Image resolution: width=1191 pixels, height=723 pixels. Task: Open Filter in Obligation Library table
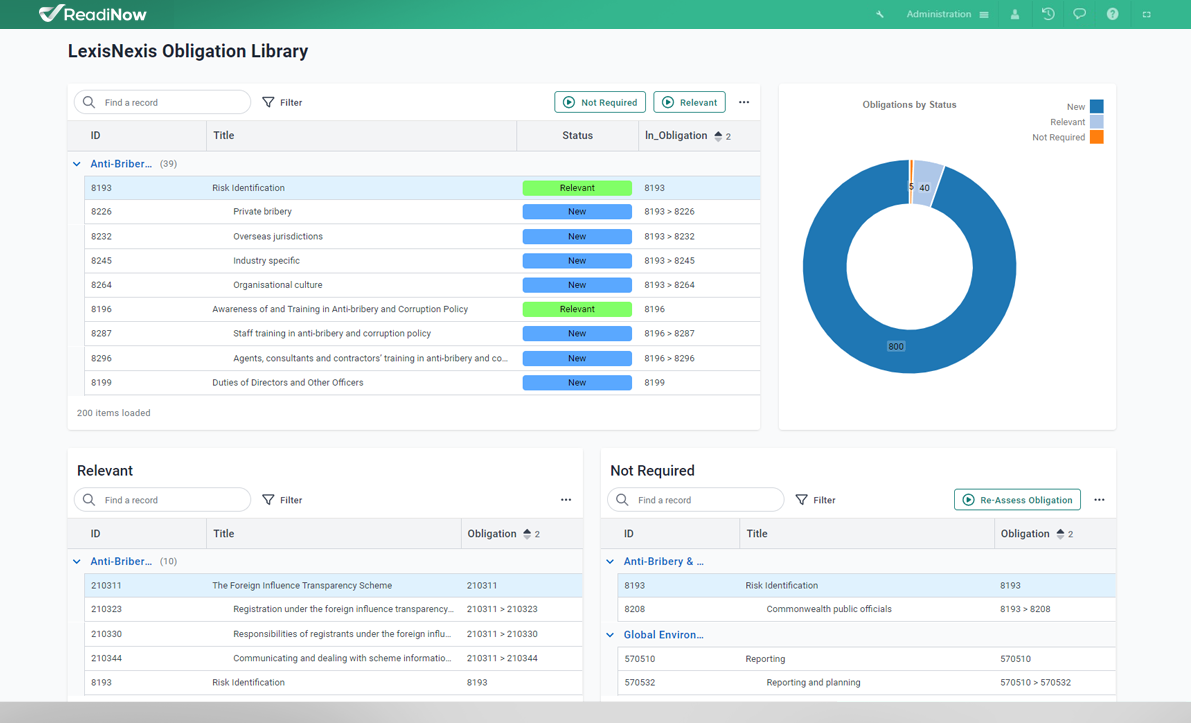coord(282,102)
